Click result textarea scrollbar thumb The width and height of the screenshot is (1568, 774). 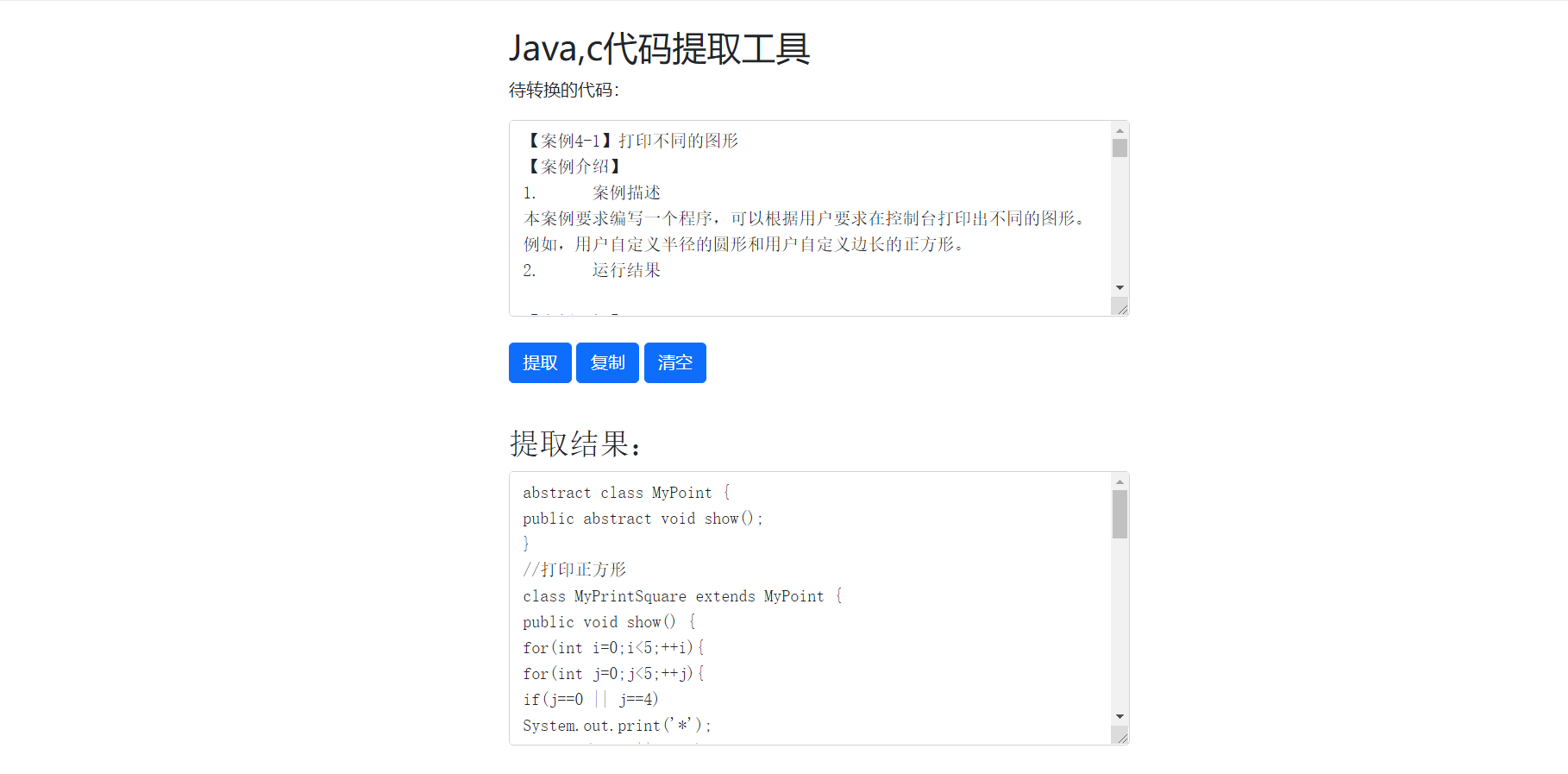(1120, 514)
